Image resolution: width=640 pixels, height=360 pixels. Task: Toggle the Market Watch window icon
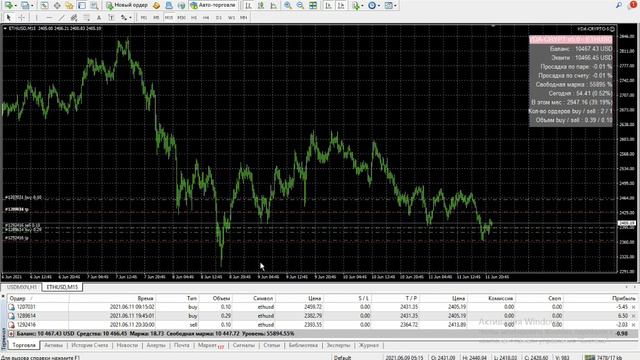[44, 5]
